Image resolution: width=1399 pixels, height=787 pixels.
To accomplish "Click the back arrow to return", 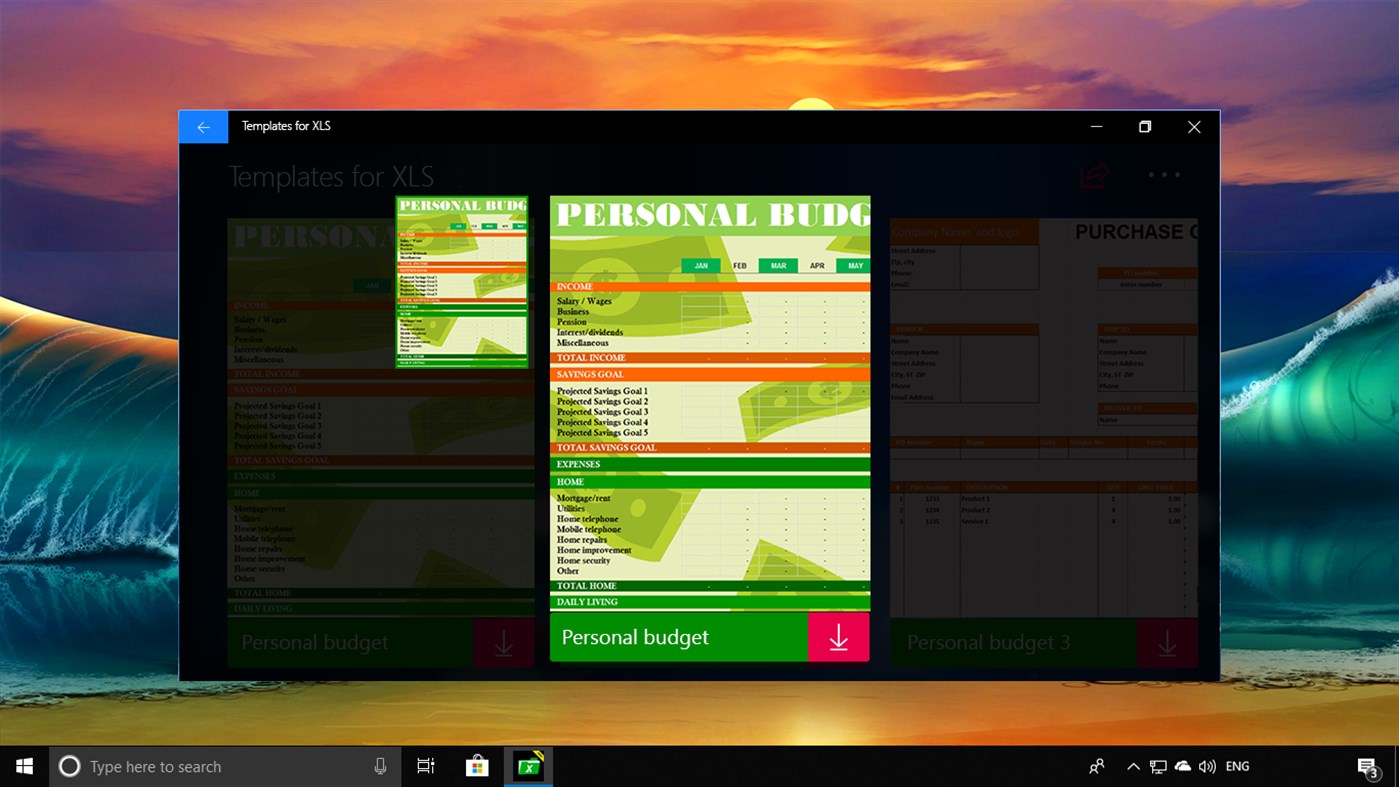I will point(203,126).
